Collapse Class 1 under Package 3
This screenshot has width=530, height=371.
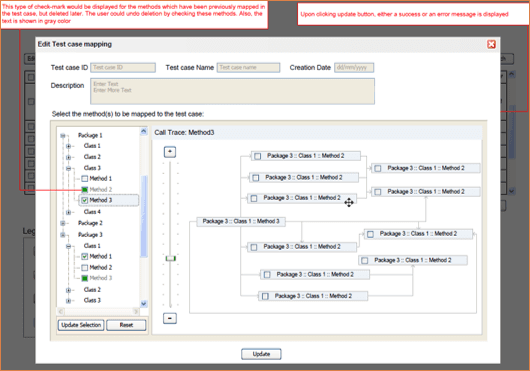tap(69, 246)
